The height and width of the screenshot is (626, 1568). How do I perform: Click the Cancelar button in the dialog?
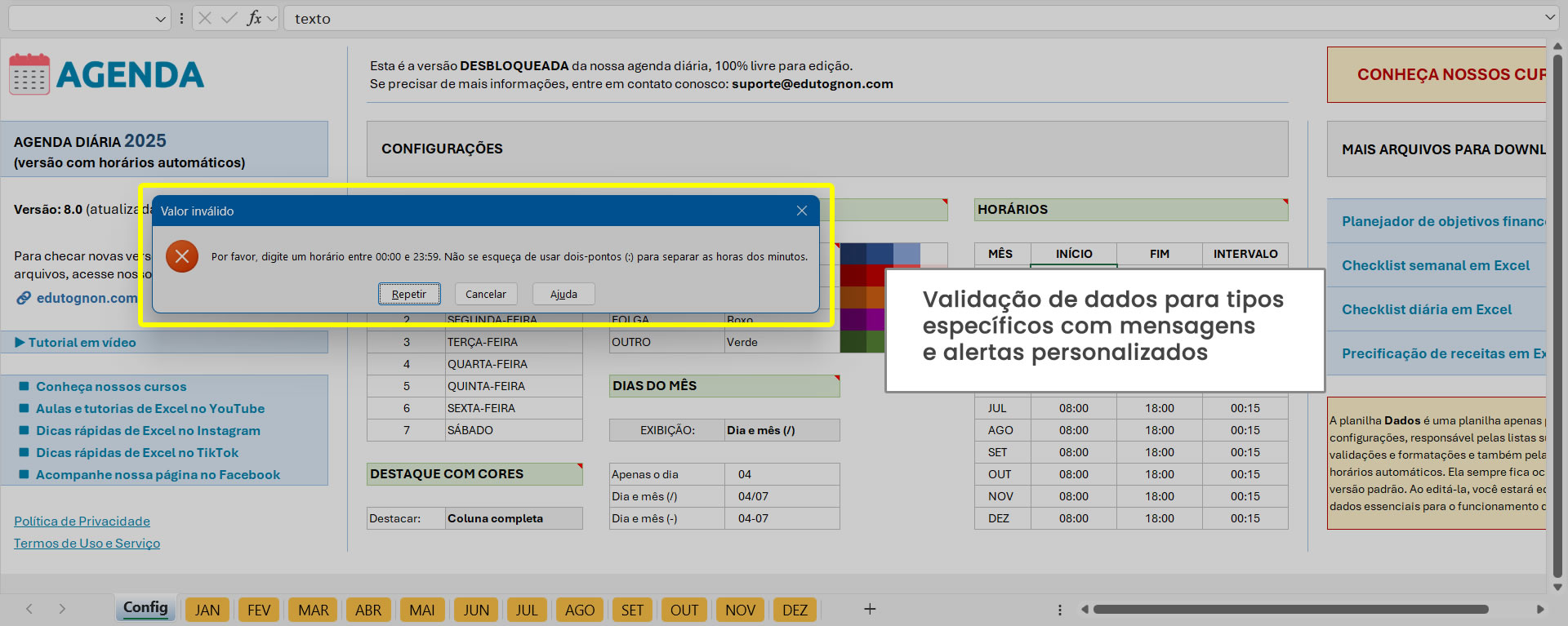click(486, 294)
